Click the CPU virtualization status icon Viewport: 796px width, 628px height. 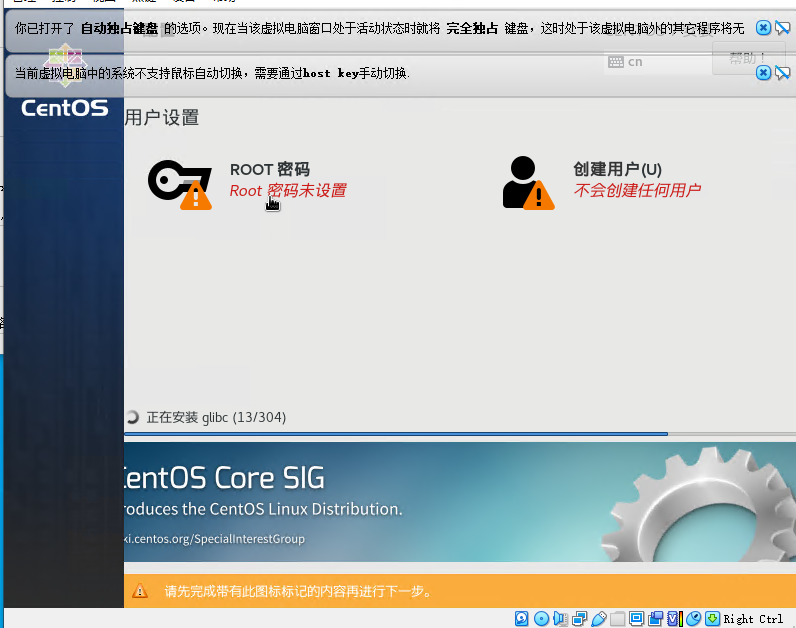(x=675, y=618)
